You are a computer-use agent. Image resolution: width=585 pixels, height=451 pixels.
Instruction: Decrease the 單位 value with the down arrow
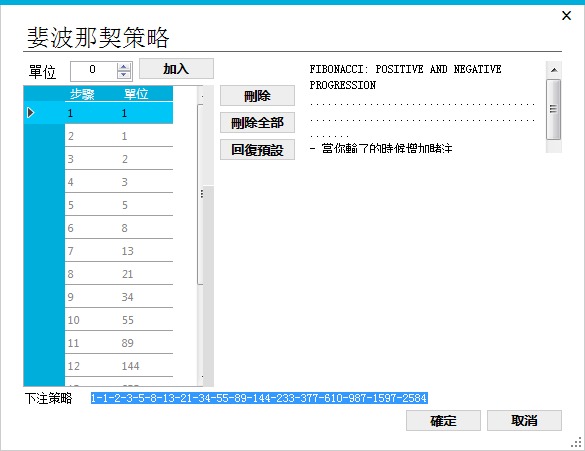click(123, 75)
